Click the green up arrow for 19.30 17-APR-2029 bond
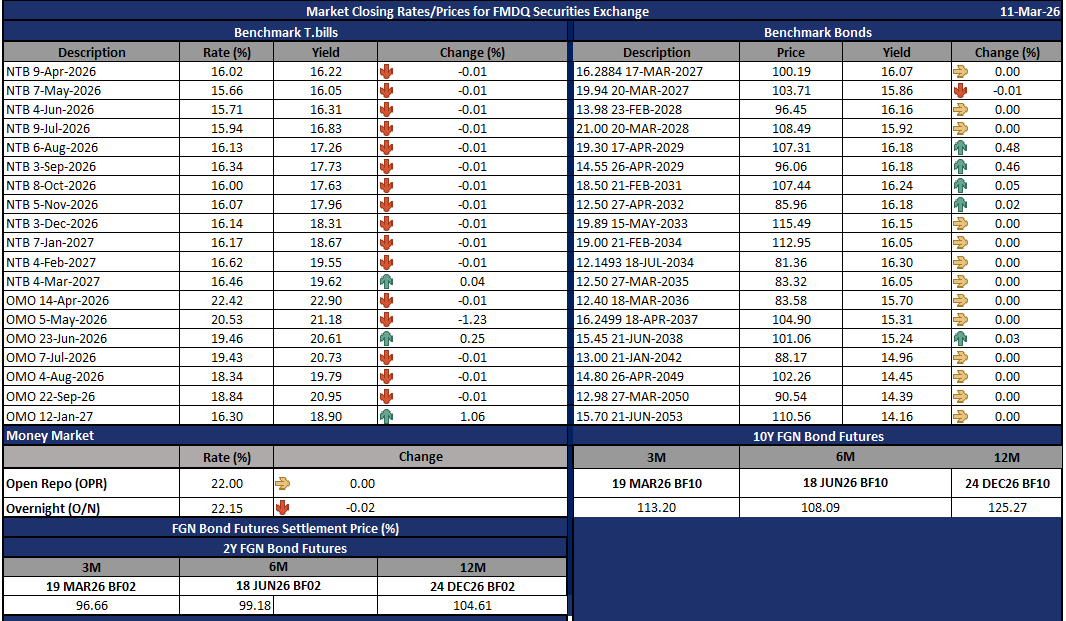This screenshot has height=621, width=1066. 960,148
